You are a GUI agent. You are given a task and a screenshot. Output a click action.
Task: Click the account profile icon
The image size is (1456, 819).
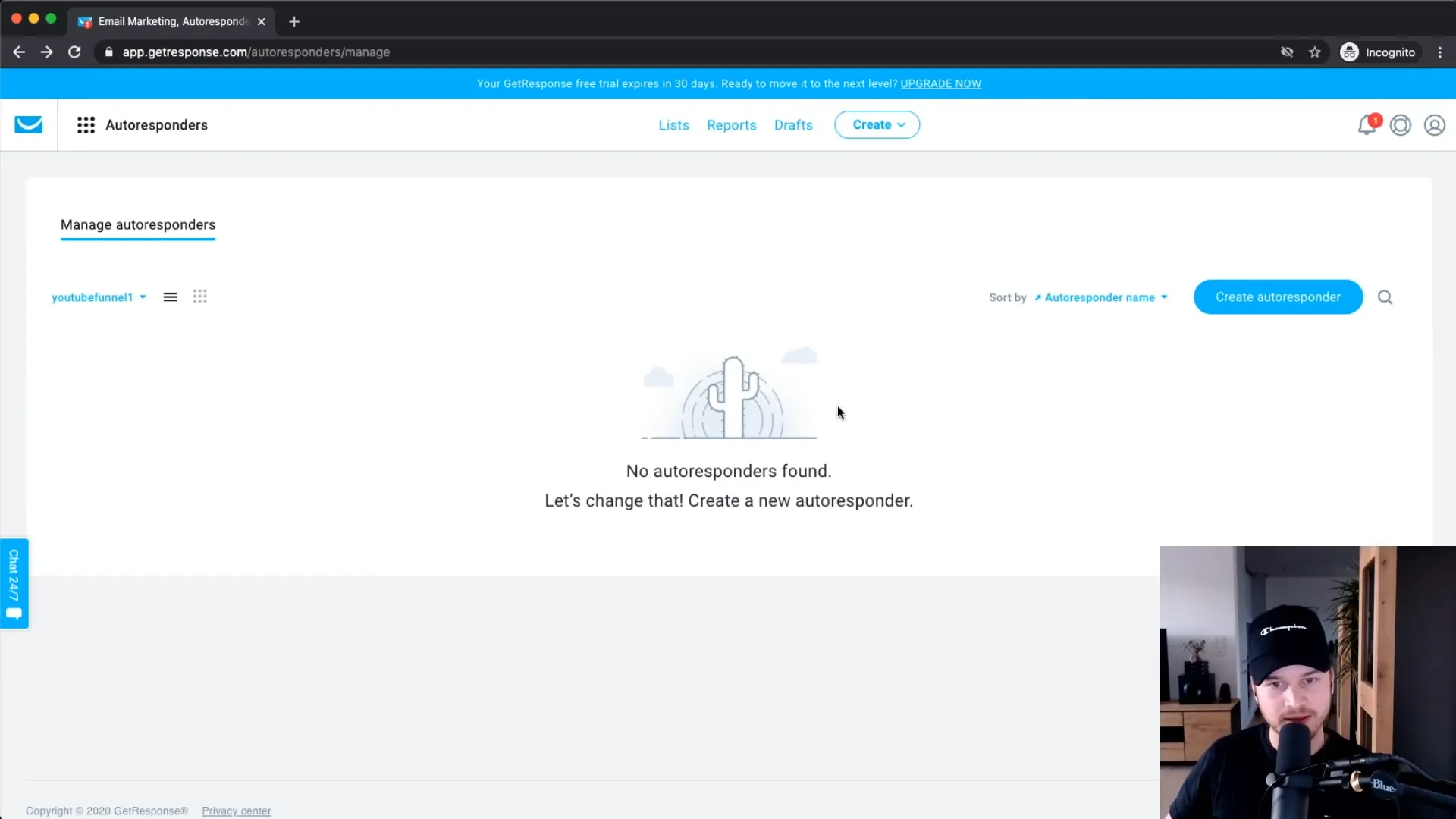click(1434, 125)
